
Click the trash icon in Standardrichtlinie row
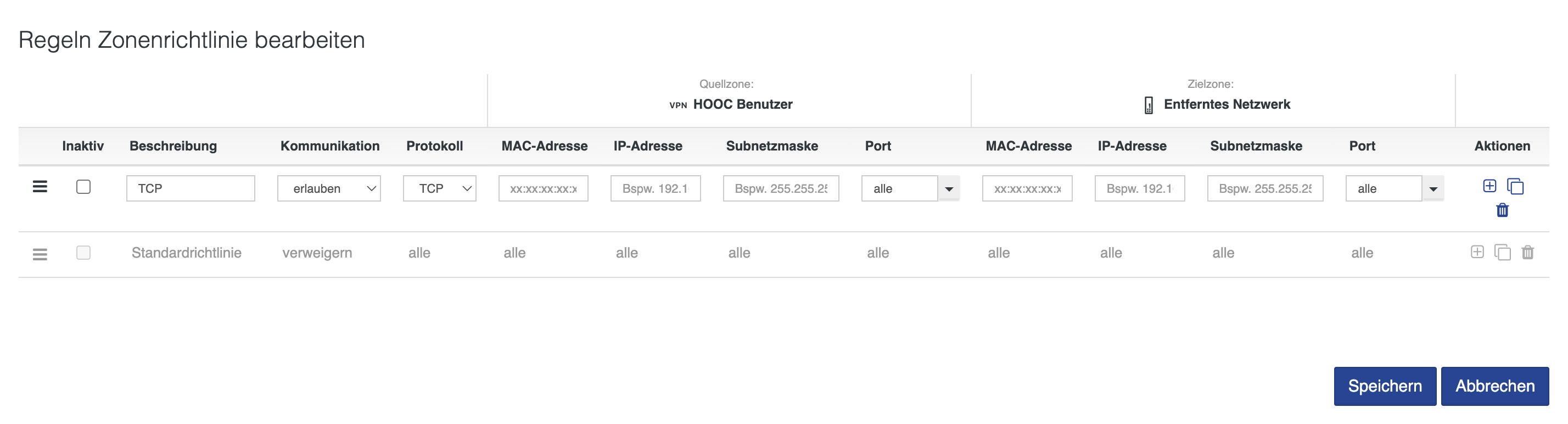(x=1528, y=252)
